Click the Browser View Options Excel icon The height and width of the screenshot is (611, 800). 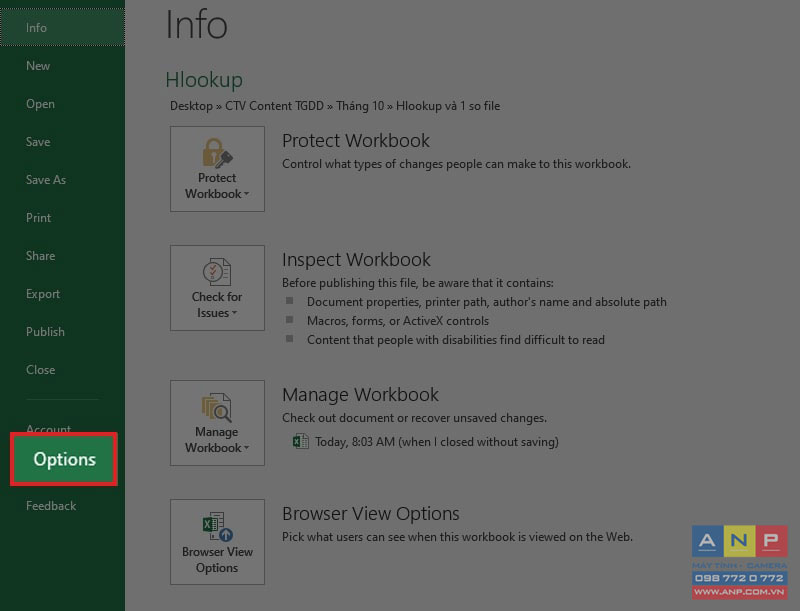(x=217, y=527)
